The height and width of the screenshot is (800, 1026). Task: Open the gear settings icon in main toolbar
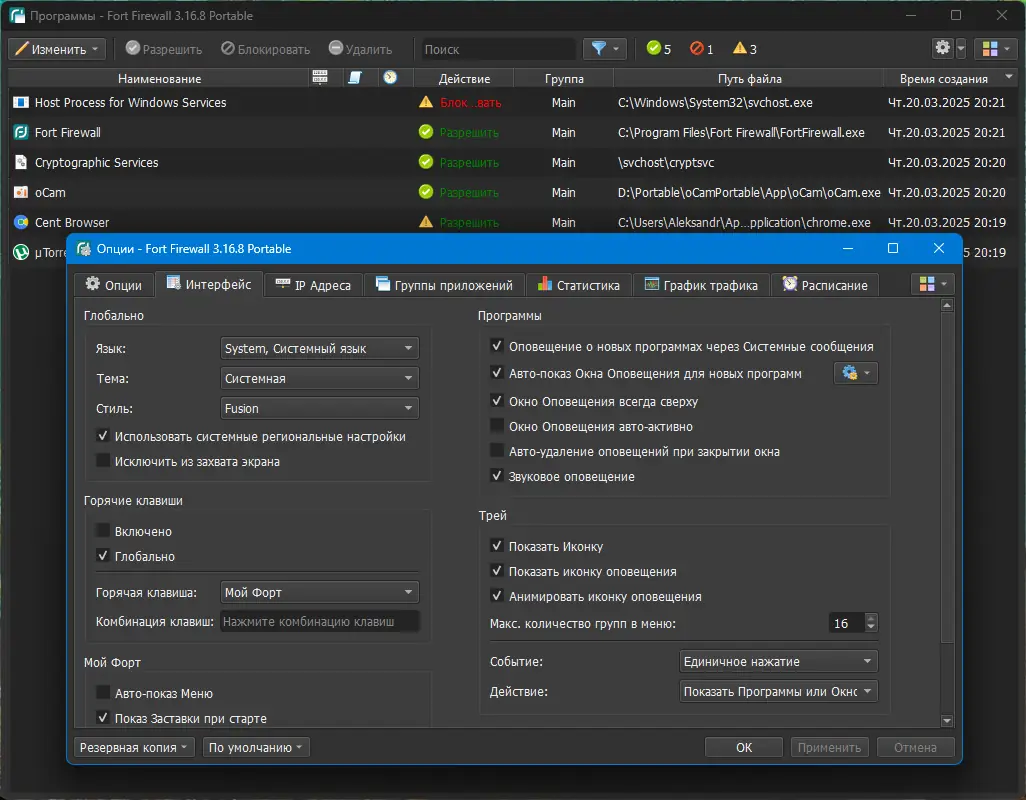(x=942, y=48)
